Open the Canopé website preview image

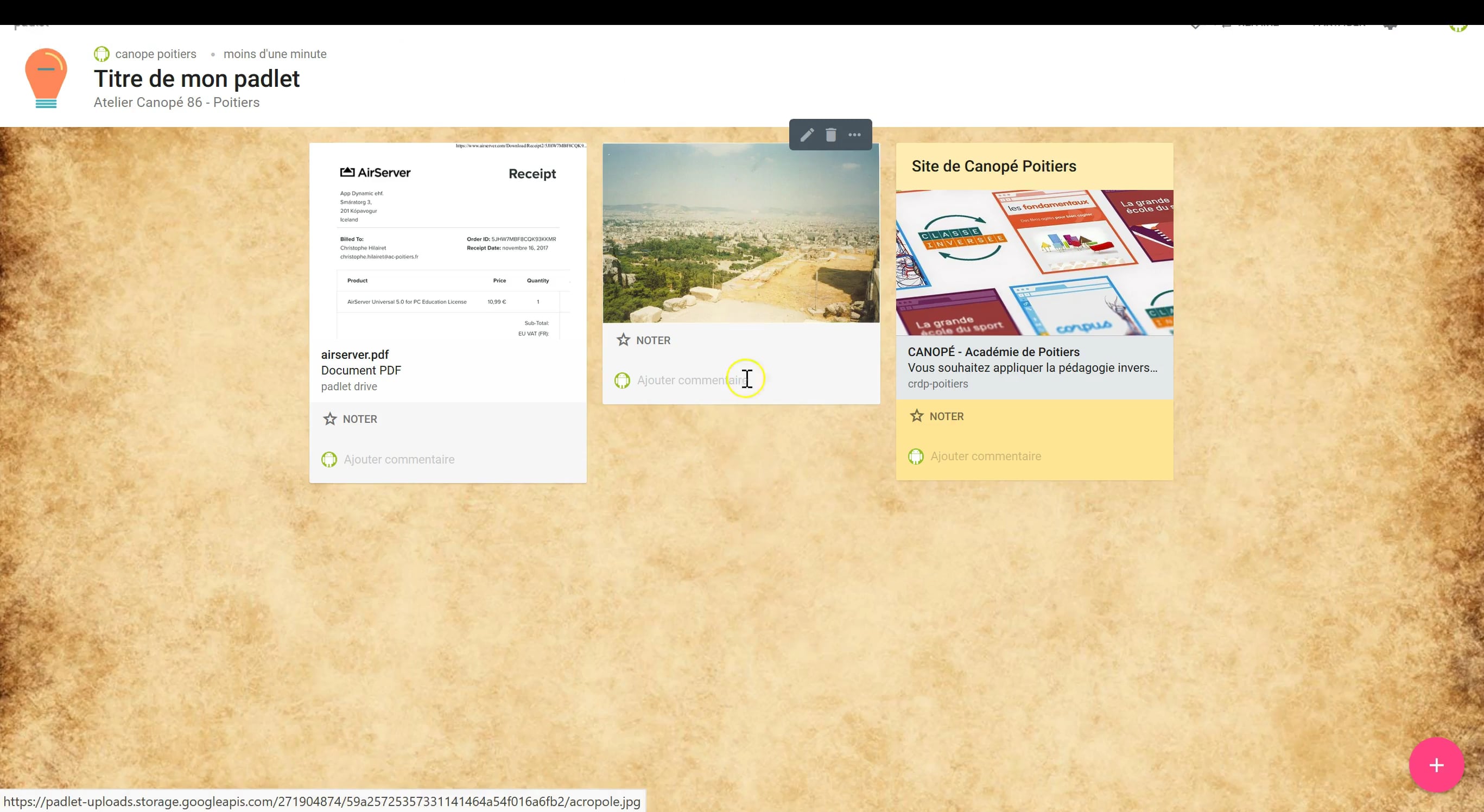pyautogui.click(x=1034, y=263)
